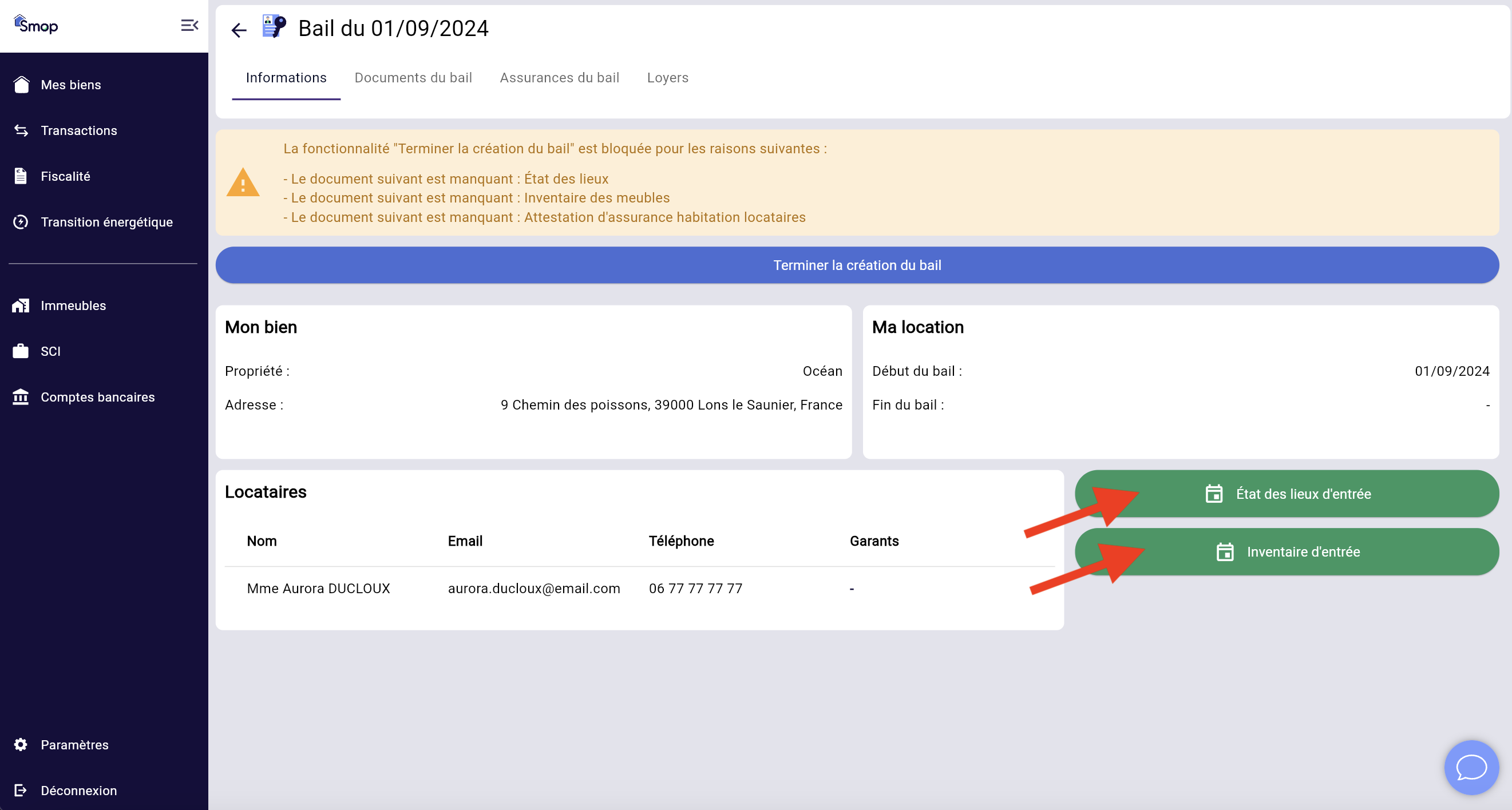The height and width of the screenshot is (810, 1512).
Task: Switch to Documents du bail tab
Action: tap(413, 78)
